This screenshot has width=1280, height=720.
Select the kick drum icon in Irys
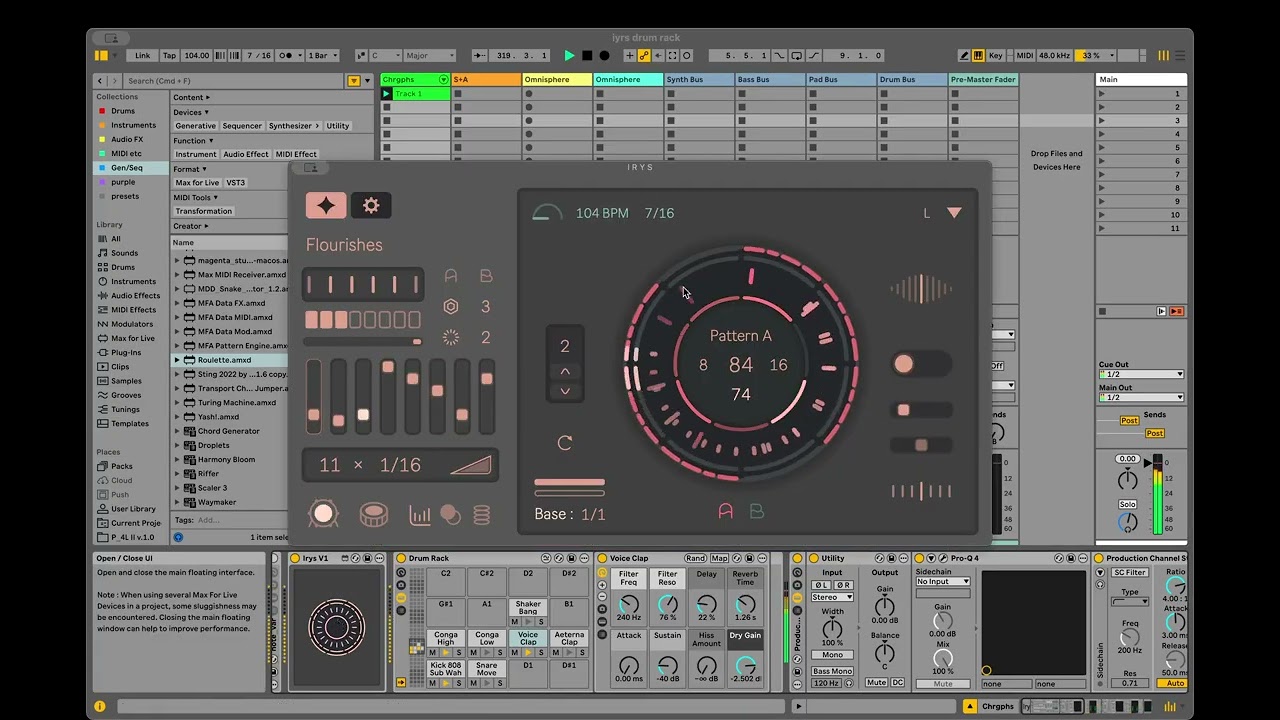click(322, 514)
